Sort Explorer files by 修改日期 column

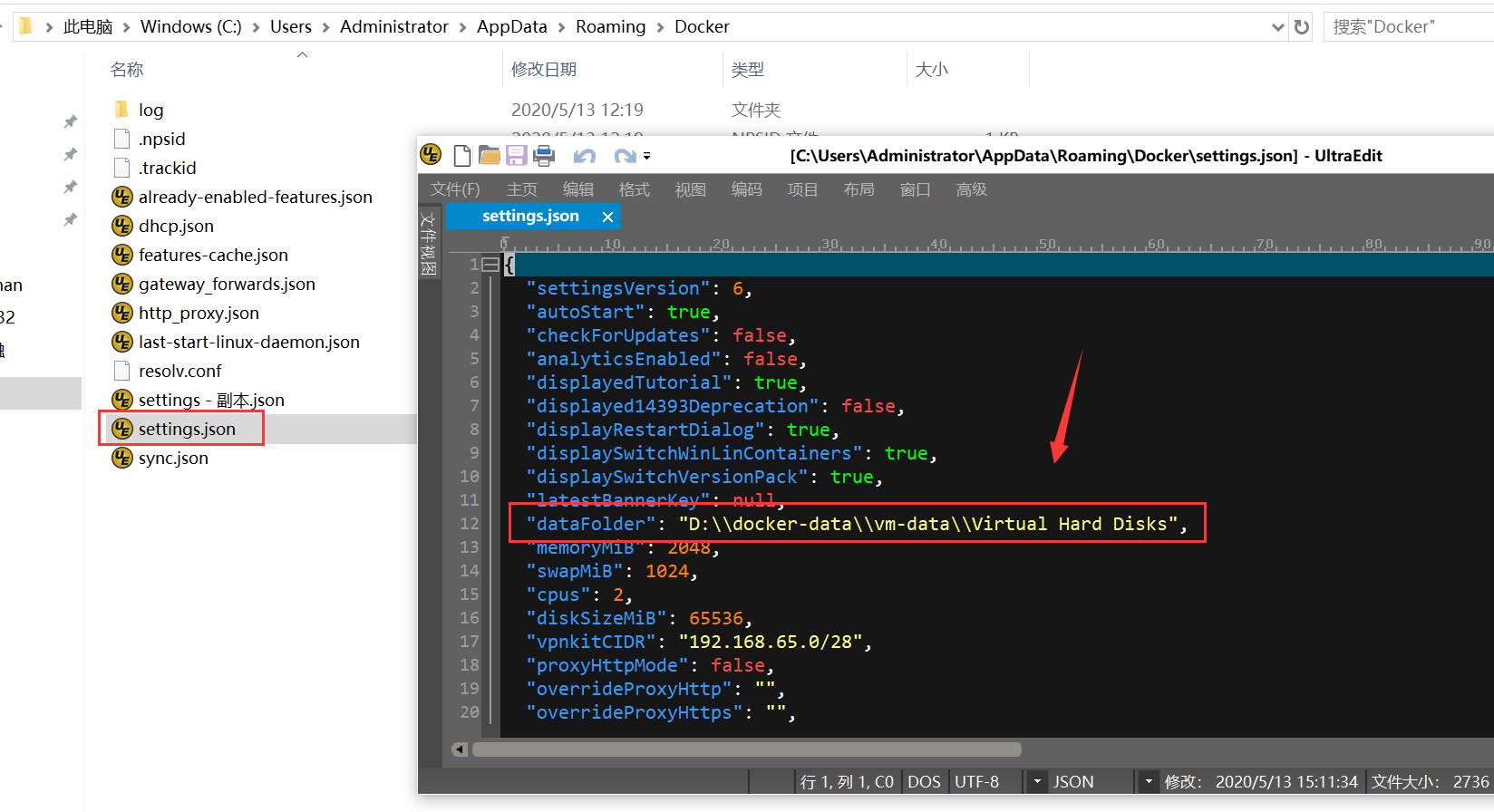(x=544, y=70)
